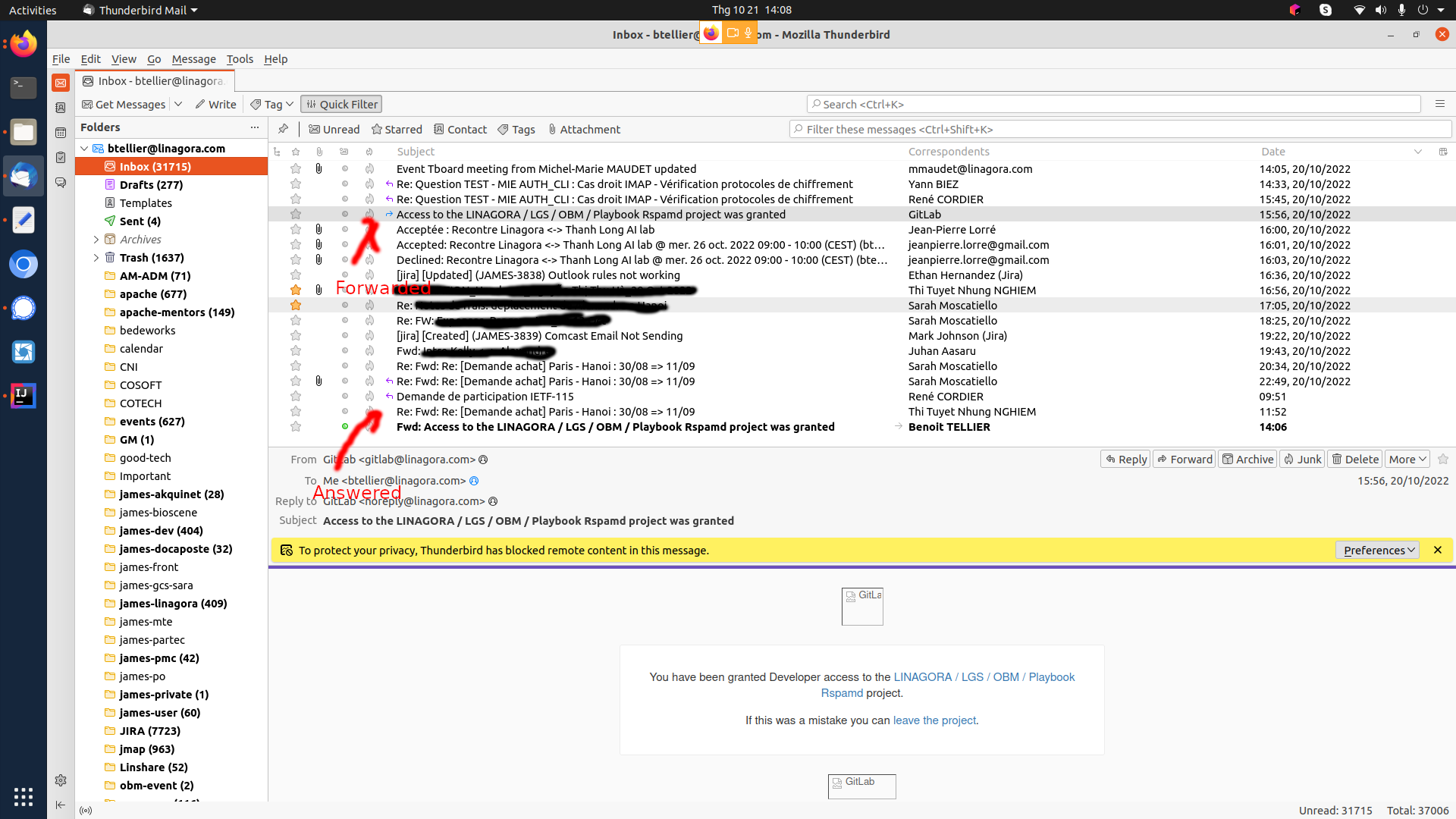1456x819 pixels.
Task: Open the Tasks sidebar icon
Action: point(61,158)
